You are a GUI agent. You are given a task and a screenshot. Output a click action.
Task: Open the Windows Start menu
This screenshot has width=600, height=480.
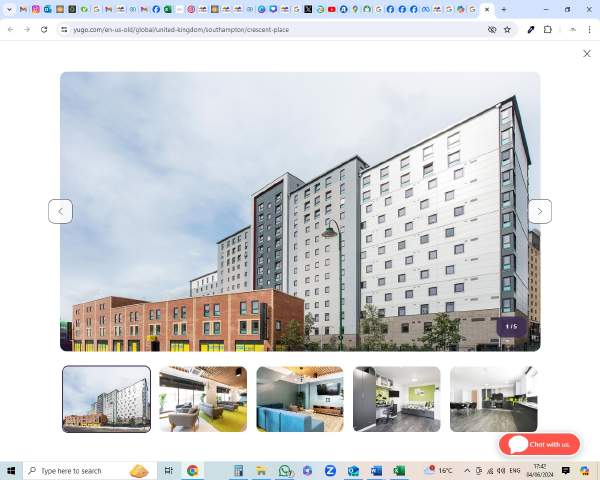[11, 470]
